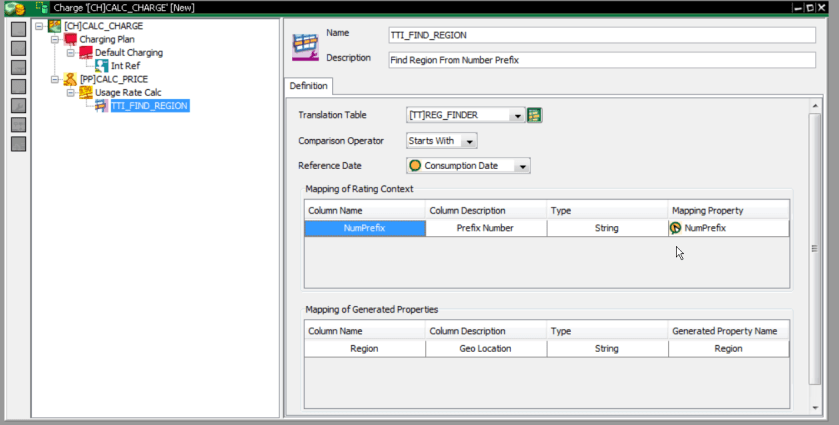
Task: Click the first button in left toolbar
Action: click(18, 29)
